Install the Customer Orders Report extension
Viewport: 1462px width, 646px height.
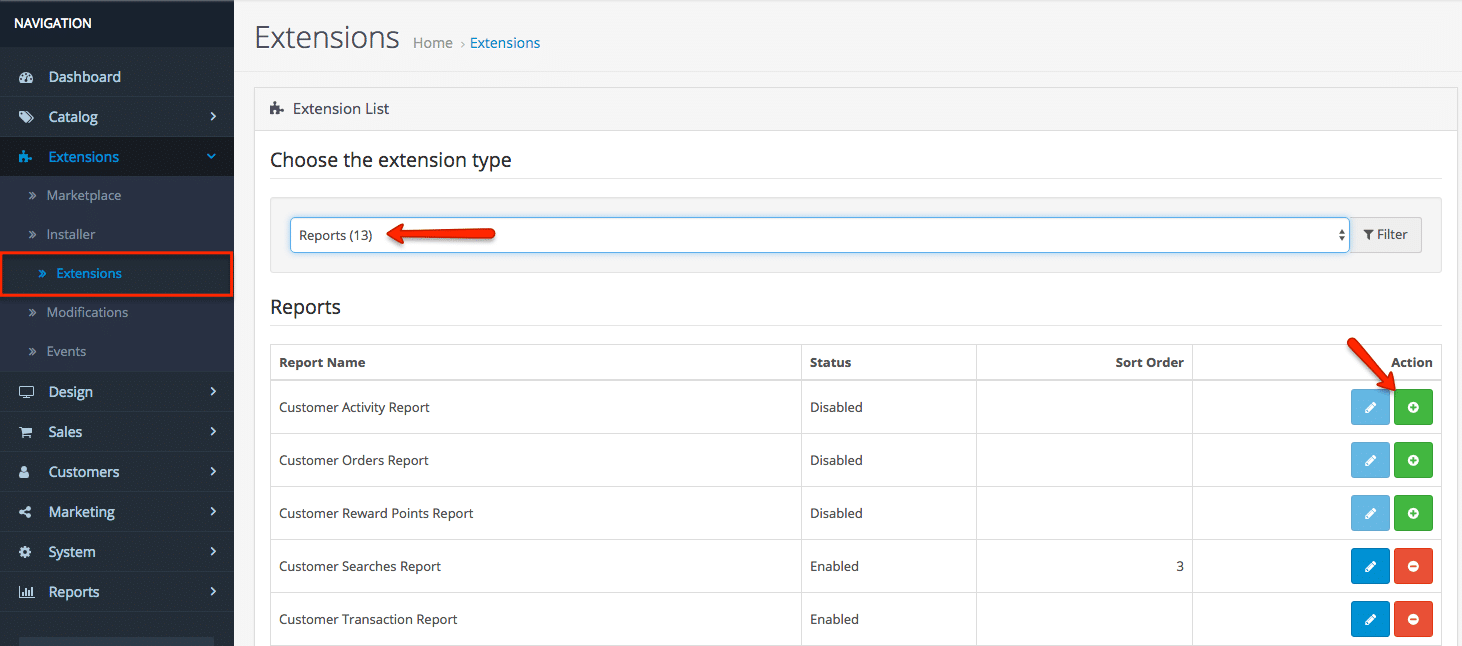(x=1413, y=460)
